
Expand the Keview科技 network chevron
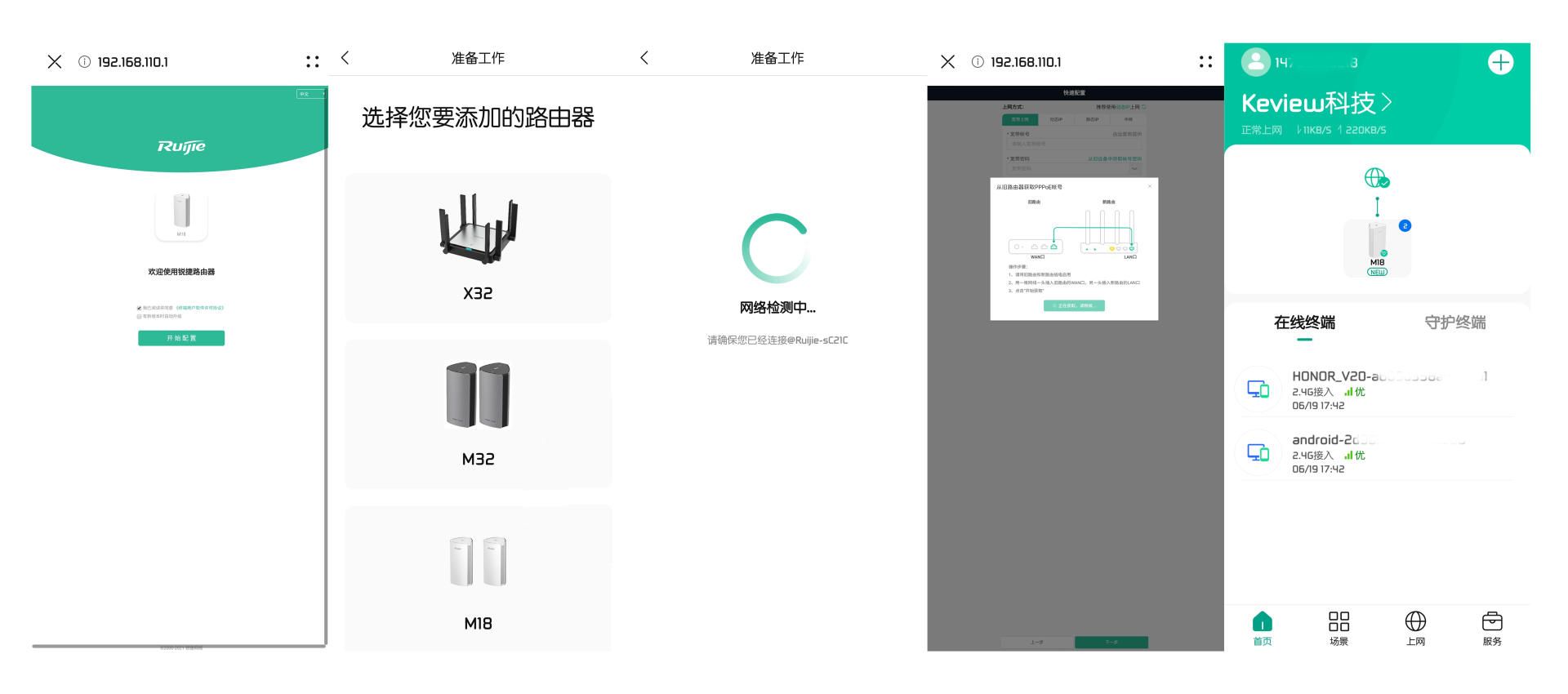1387,103
